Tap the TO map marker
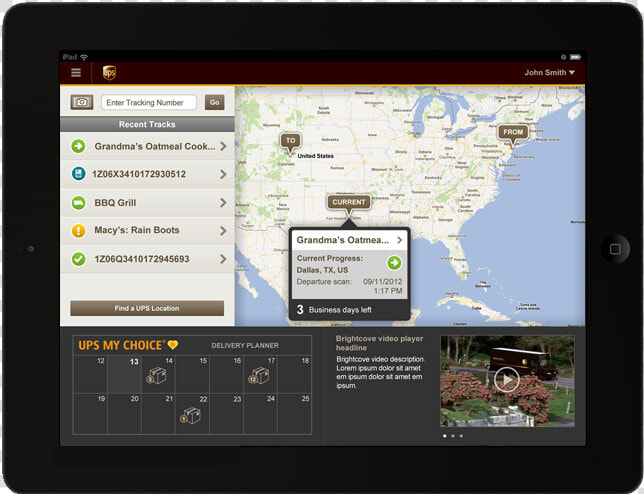644x494 pixels. (290, 143)
